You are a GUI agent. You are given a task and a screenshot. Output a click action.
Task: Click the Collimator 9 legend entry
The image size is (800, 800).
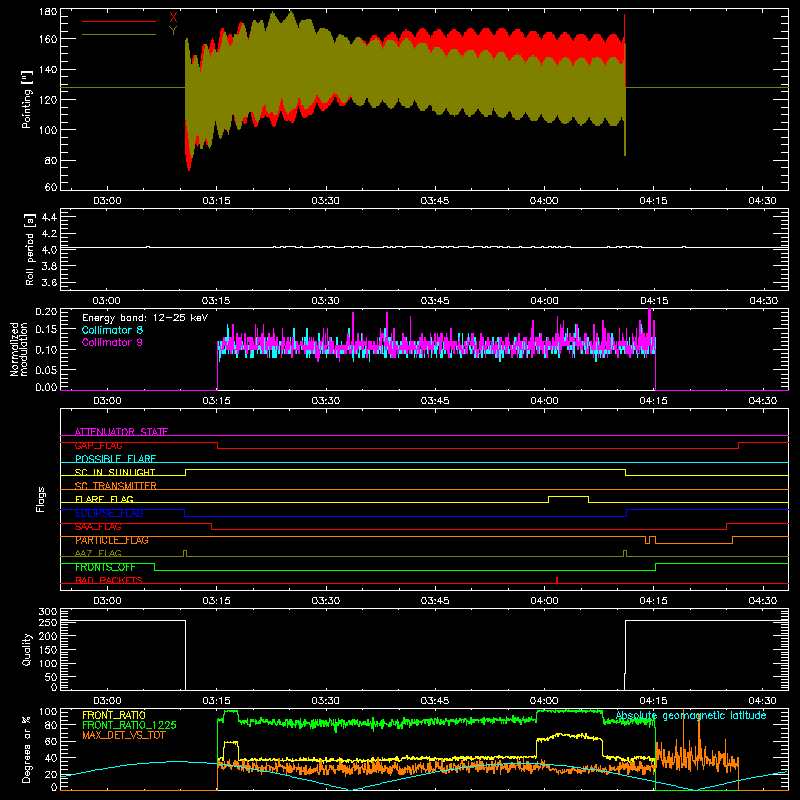[112, 342]
